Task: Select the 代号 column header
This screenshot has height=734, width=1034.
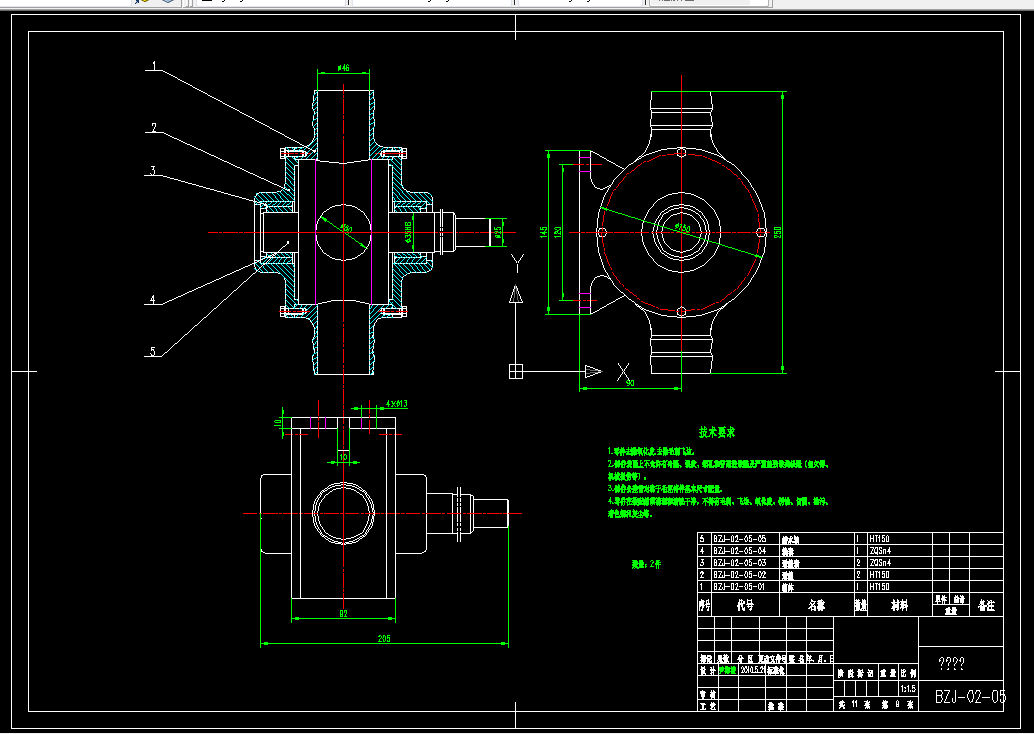Action: (x=745, y=605)
